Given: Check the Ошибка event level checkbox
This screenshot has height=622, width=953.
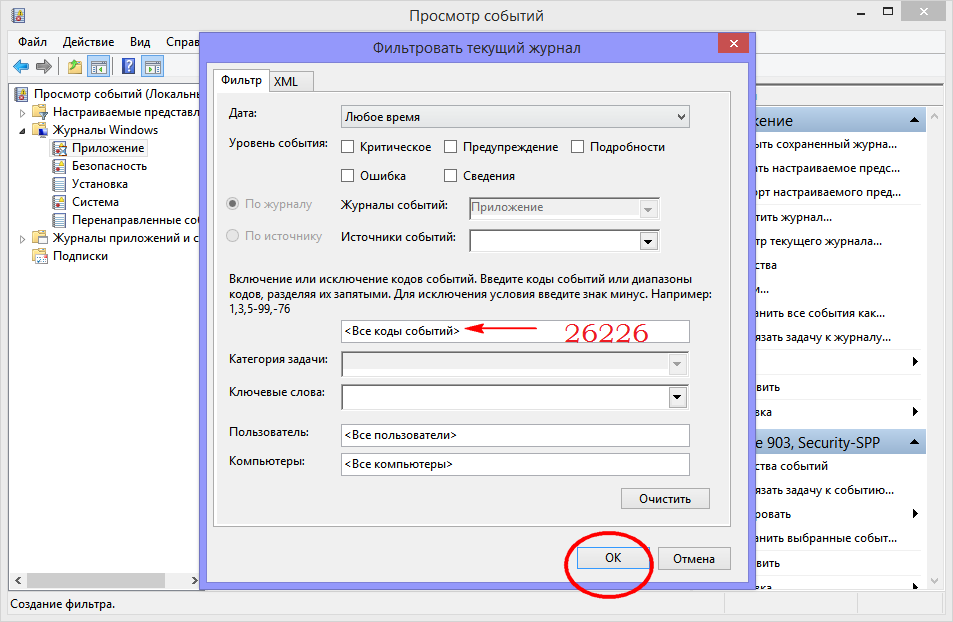Looking at the screenshot, I should point(348,176).
